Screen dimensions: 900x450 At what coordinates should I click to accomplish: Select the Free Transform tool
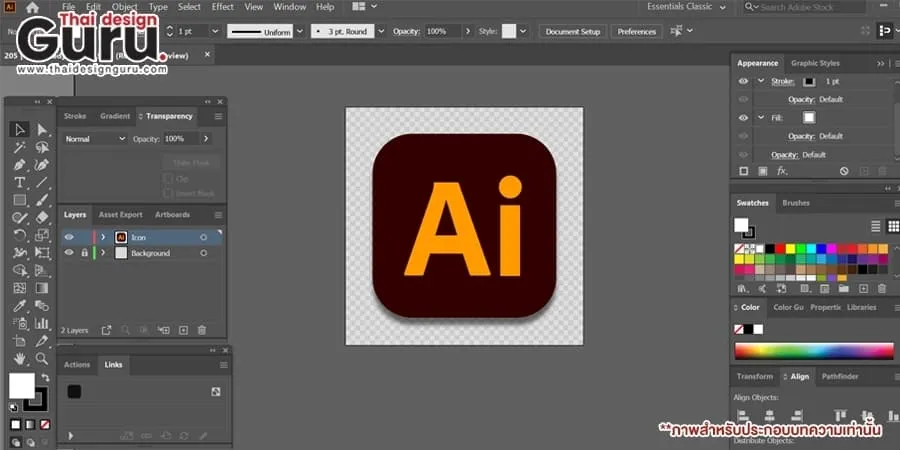click(42, 253)
